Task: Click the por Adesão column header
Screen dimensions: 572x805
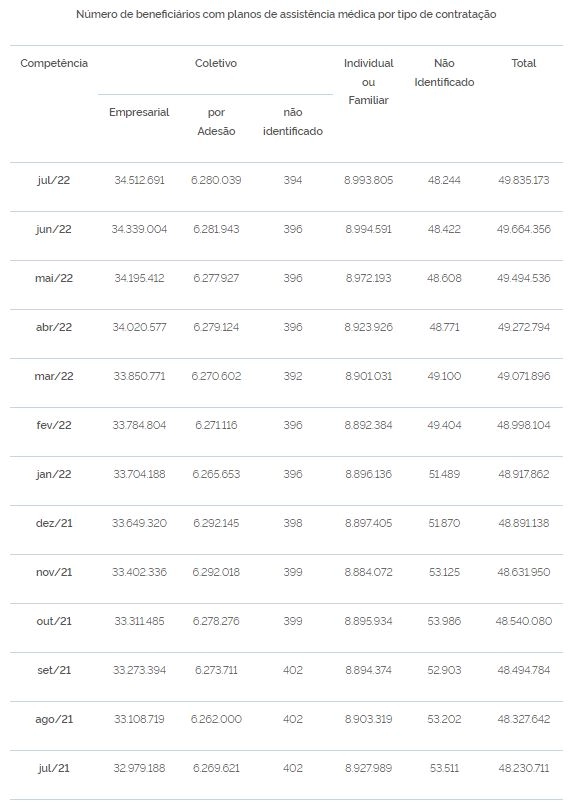Action: point(216,122)
